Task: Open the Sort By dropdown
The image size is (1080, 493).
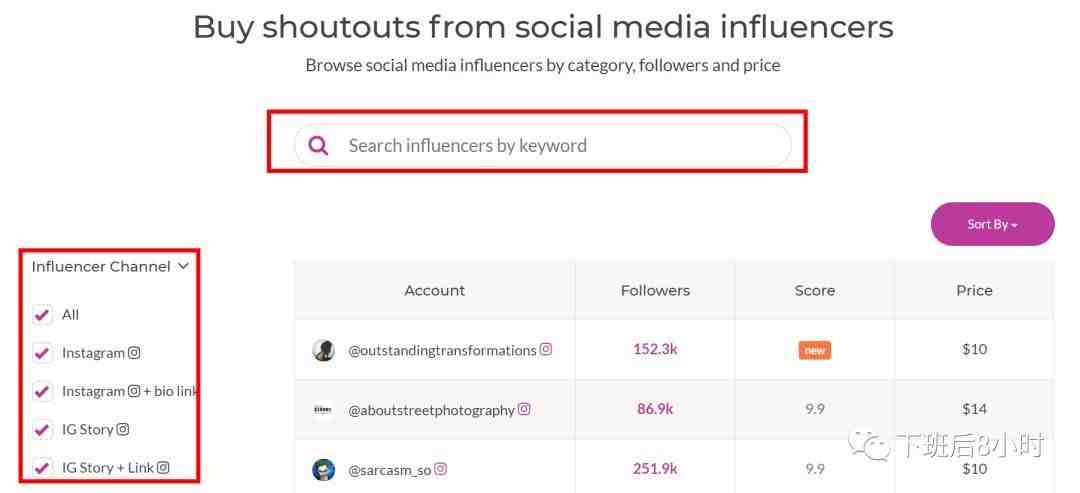Action: (992, 224)
